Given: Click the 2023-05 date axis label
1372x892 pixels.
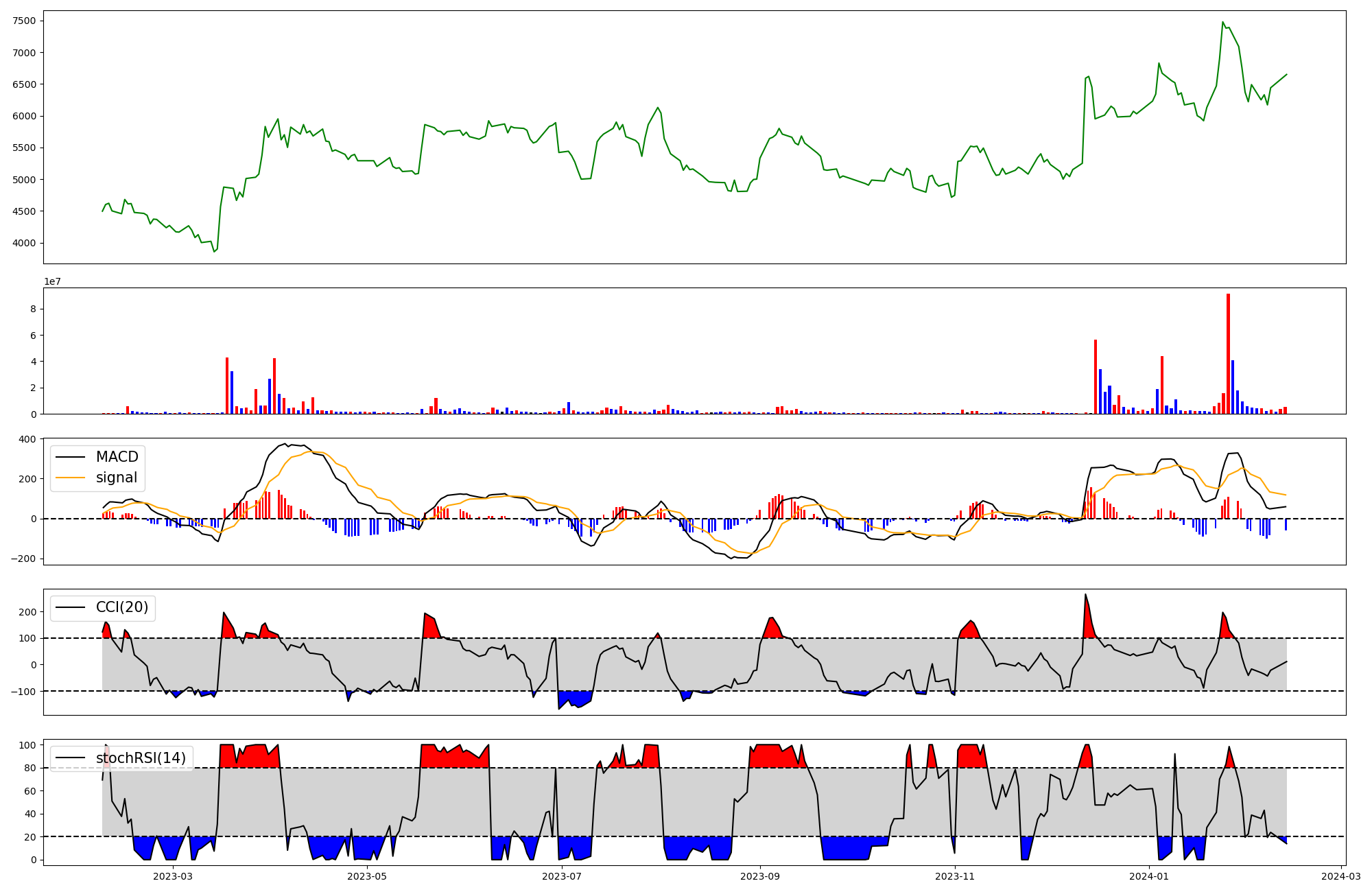Looking at the screenshot, I should (368, 876).
